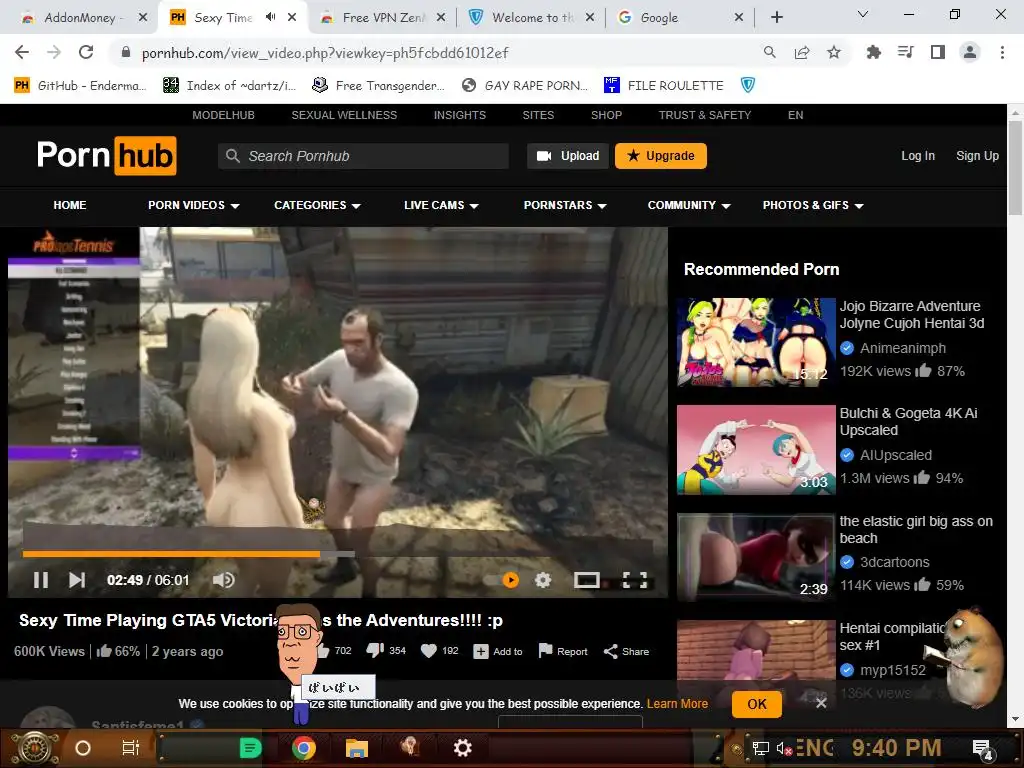
Task: Pause the video with the pause button
Action: coord(40,580)
